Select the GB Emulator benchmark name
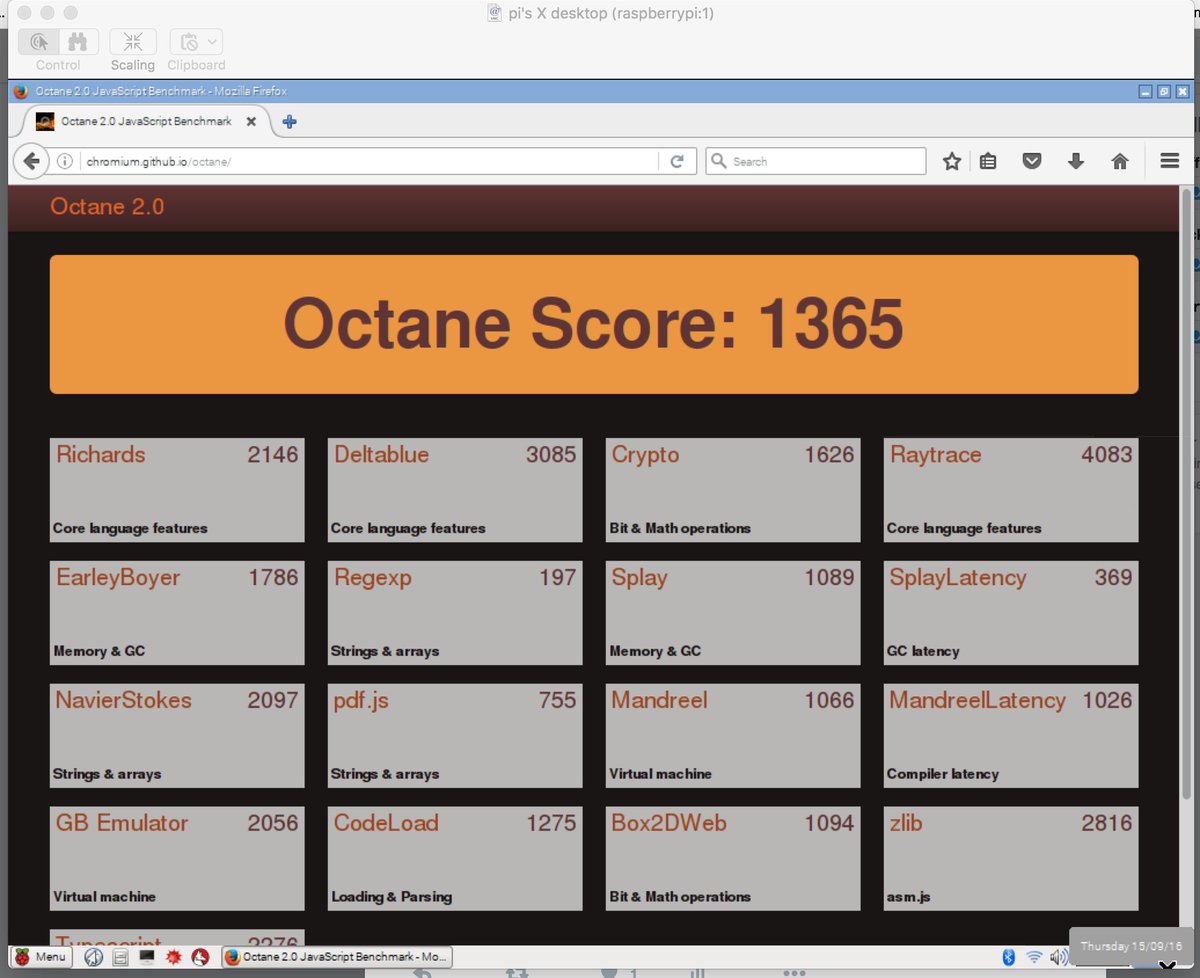The height and width of the screenshot is (978, 1200). click(x=122, y=823)
